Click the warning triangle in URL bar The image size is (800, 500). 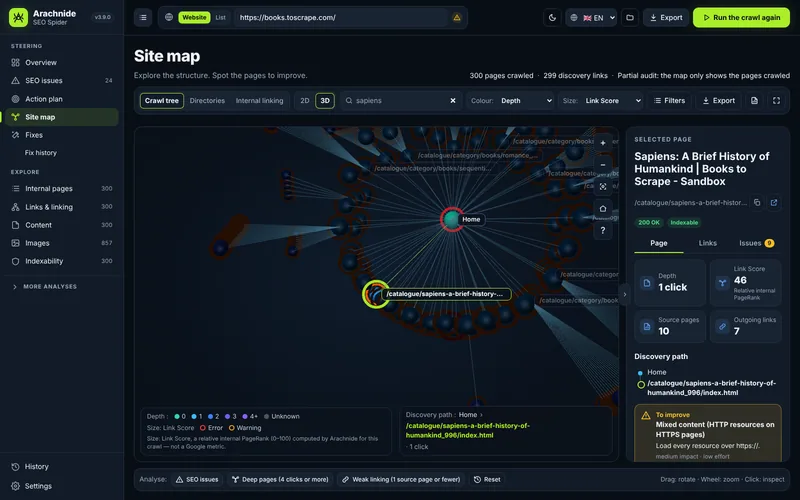(x=457, y=17)
